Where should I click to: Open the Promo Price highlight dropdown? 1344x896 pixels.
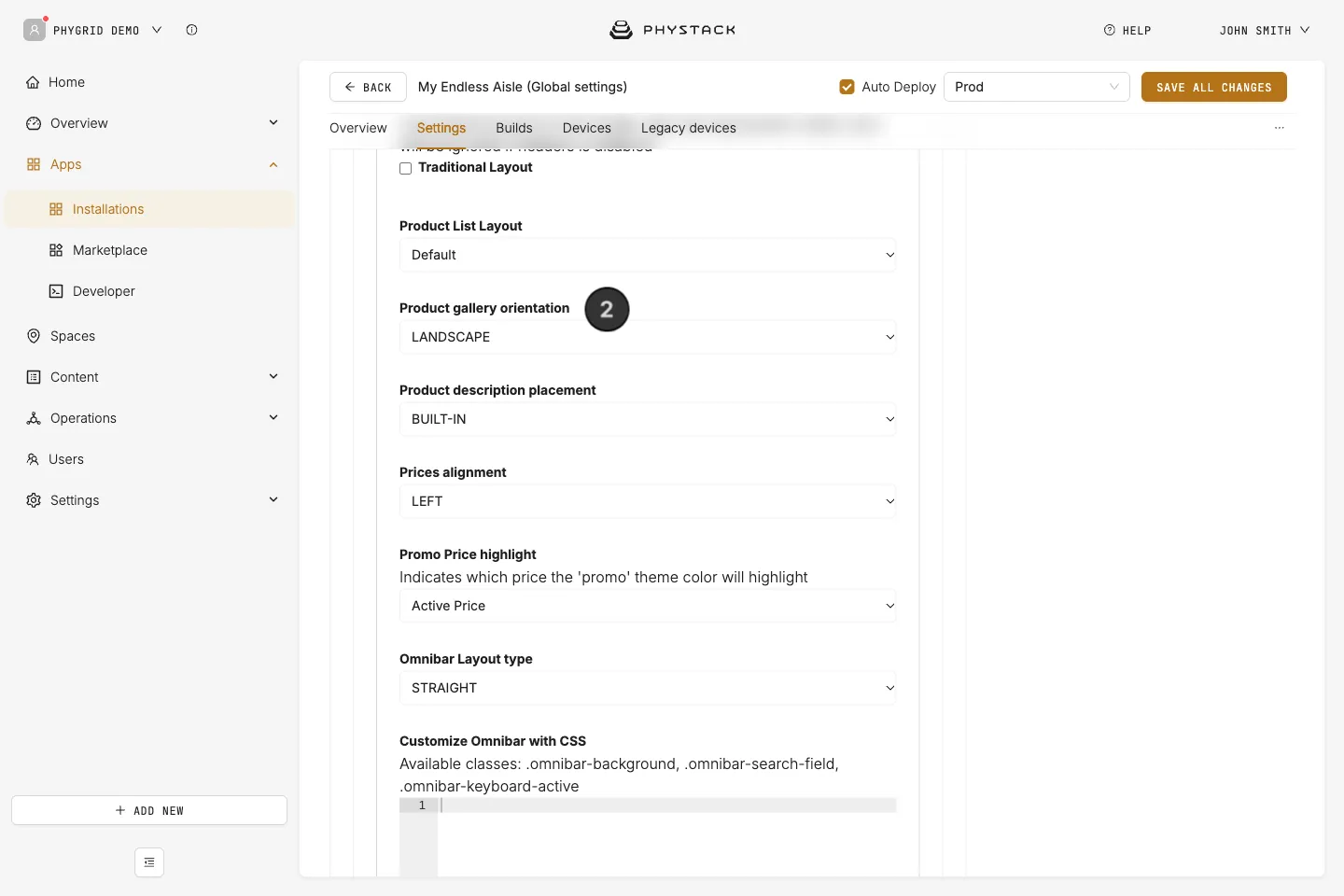tap(648, 606)
